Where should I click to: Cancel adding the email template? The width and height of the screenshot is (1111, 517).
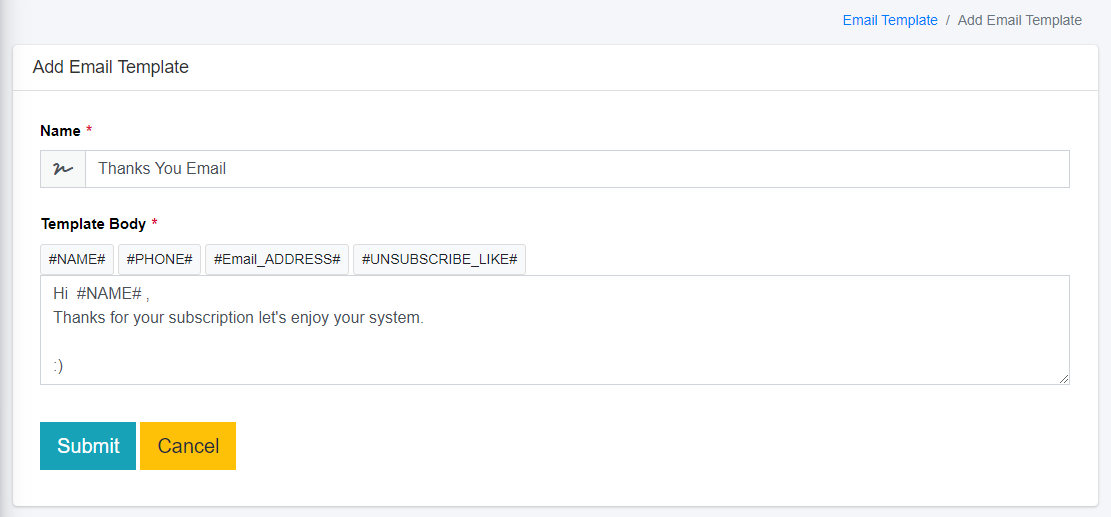click(188, 446)
